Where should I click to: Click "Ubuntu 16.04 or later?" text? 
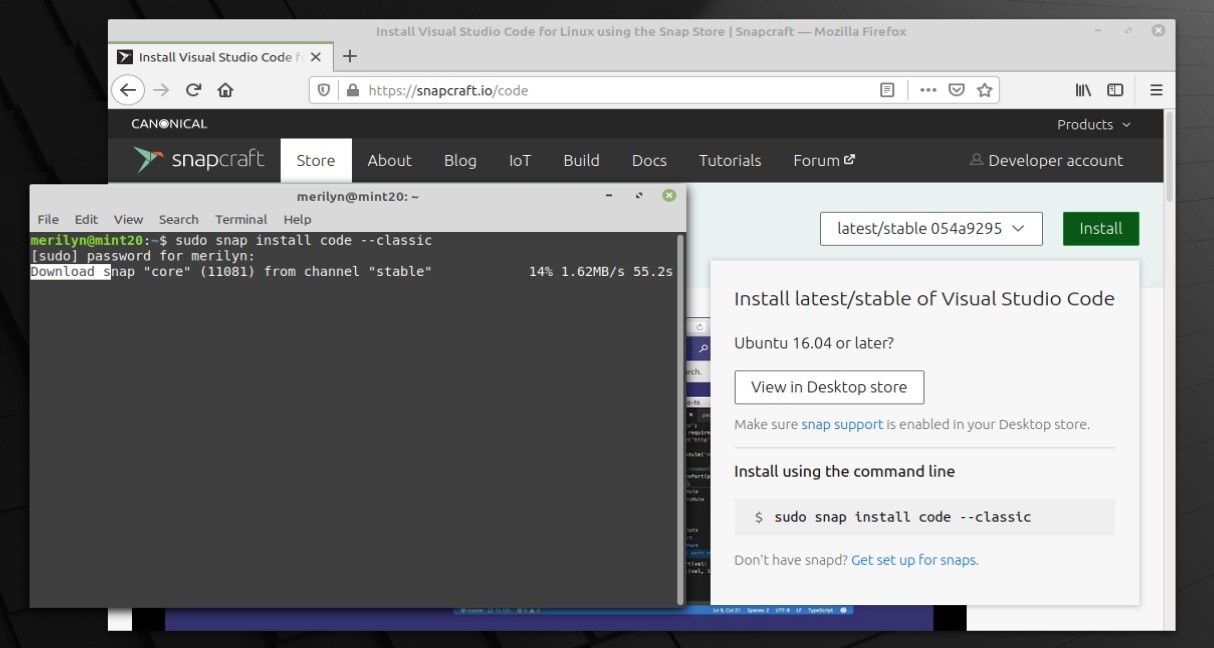point(814,343)
